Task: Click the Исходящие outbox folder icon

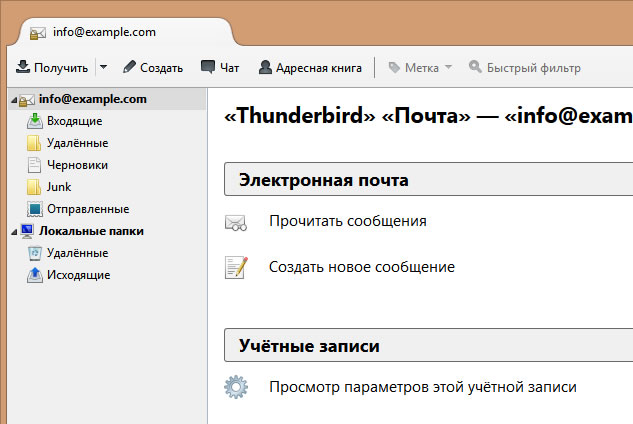Action: pos(35,275)
